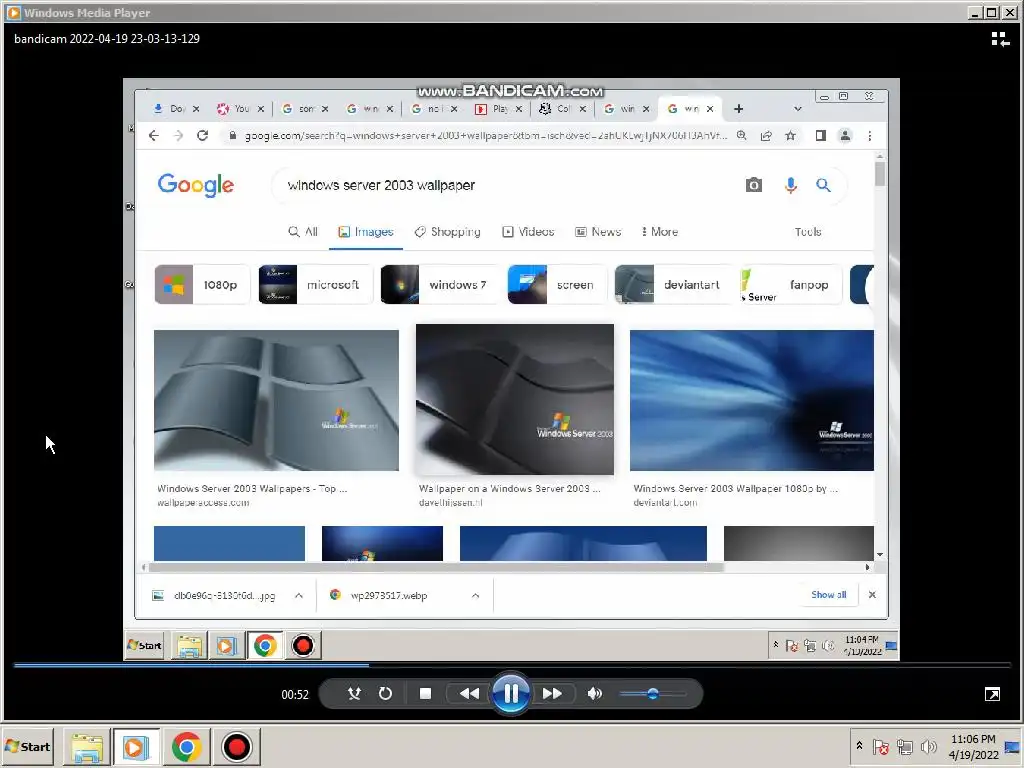Open the Chrome three-dot menu in video
Screen dimensions: 1024x768
(869, 136)
